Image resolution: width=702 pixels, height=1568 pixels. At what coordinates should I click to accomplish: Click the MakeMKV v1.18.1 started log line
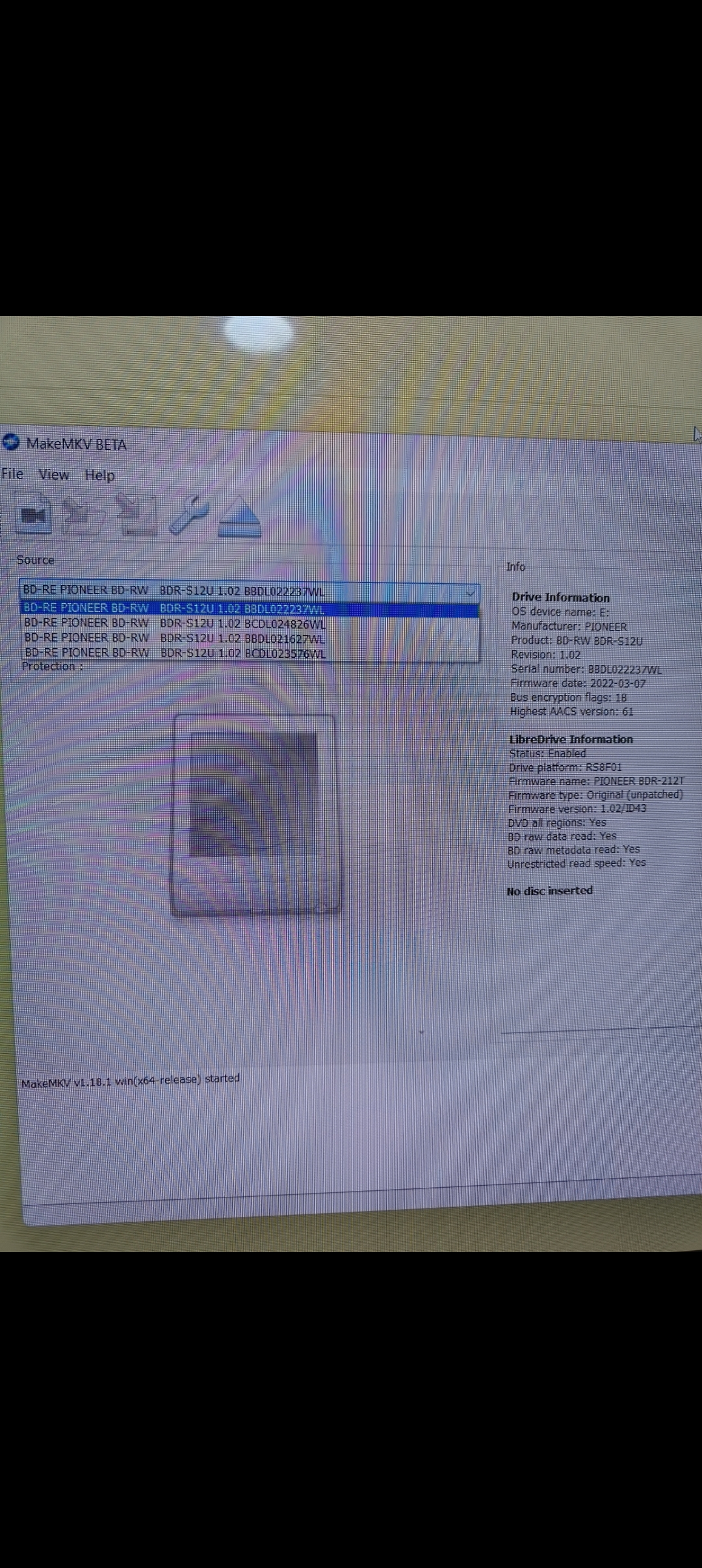131,1080
